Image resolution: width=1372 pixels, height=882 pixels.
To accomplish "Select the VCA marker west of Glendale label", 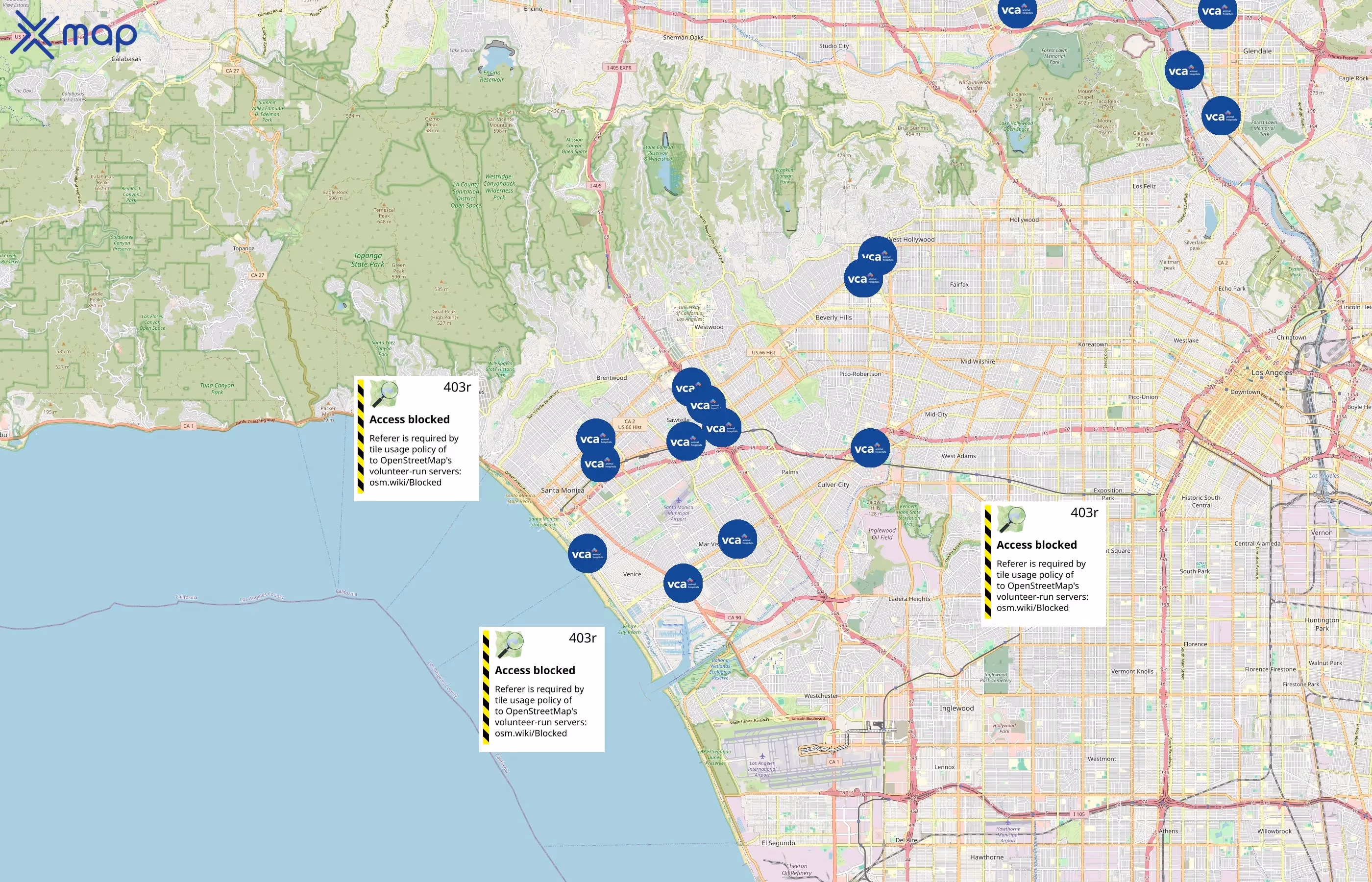I will [1184, 71].
